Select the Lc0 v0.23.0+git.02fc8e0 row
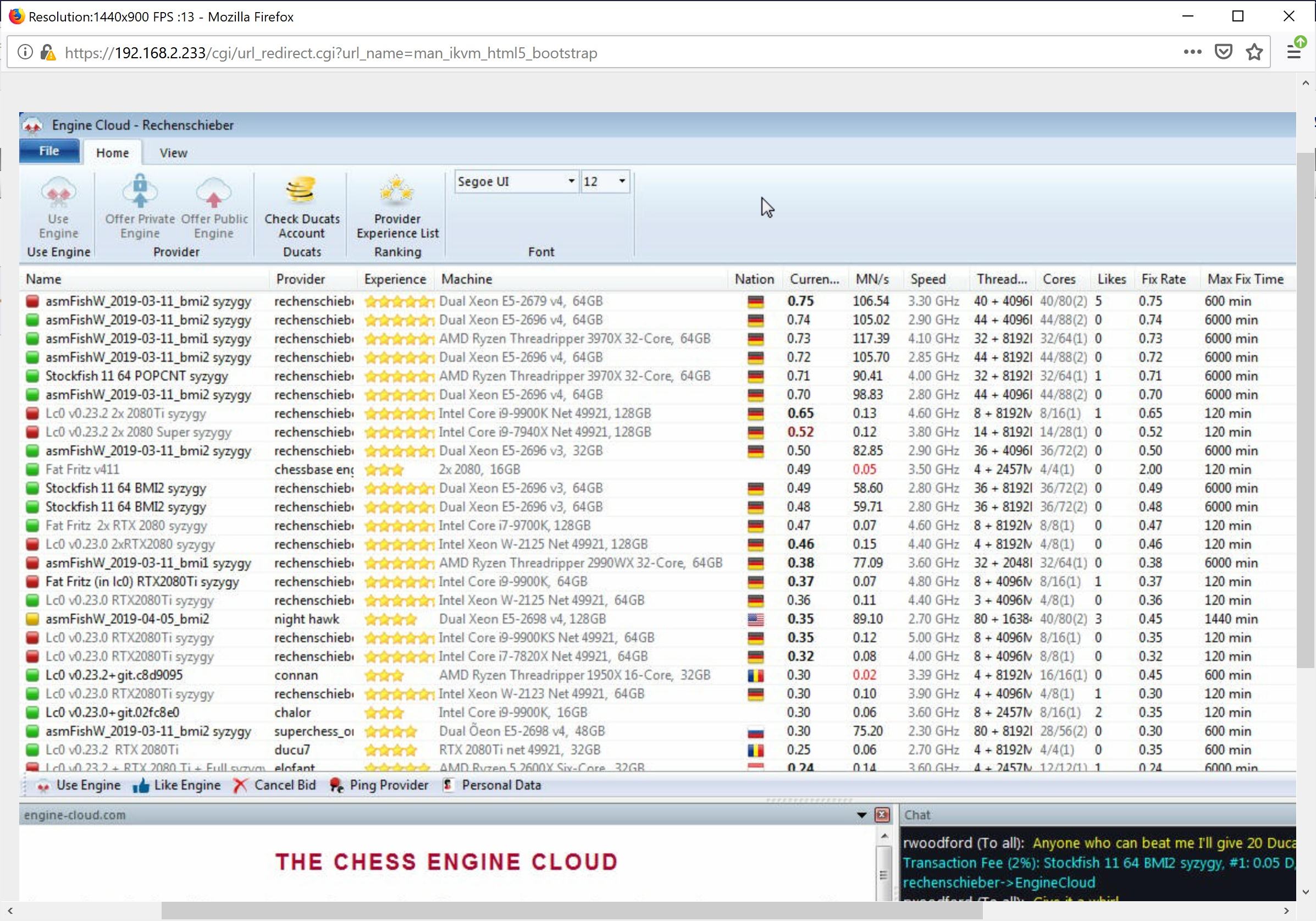This screenshot has height=921, width=1316. click(657, 713)
